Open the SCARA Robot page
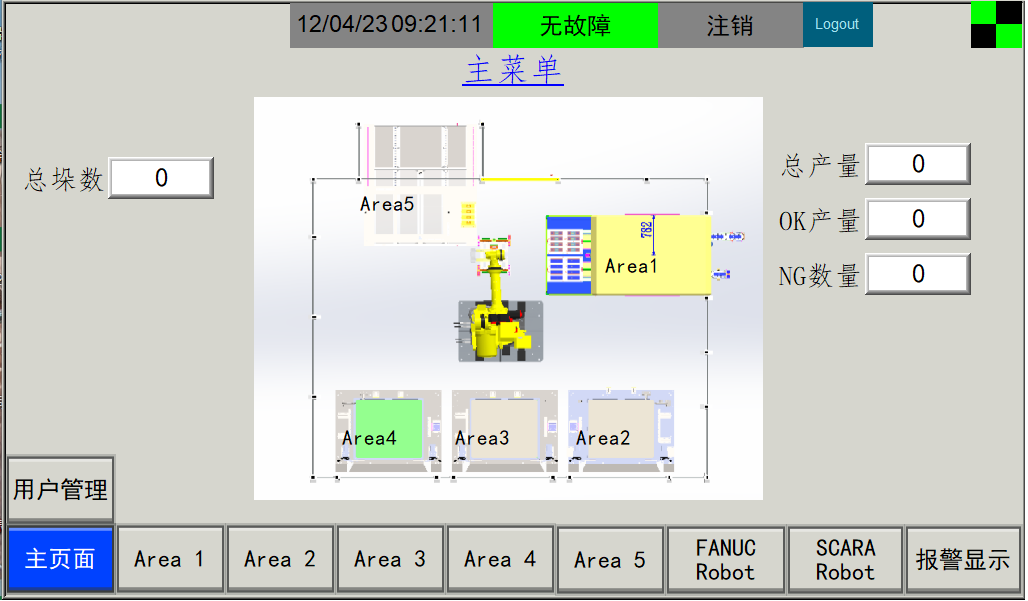Screen dimensions: 1028x601 click(x=845, y=560)
